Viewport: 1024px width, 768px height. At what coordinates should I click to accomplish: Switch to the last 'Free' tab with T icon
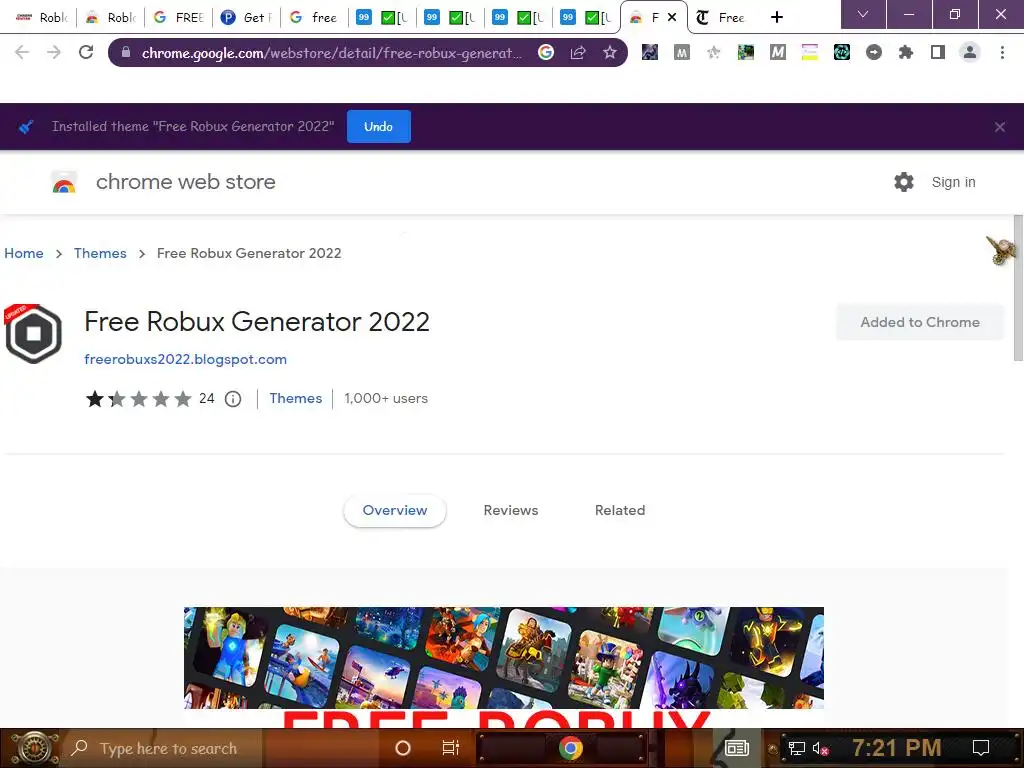pos(720,17)
